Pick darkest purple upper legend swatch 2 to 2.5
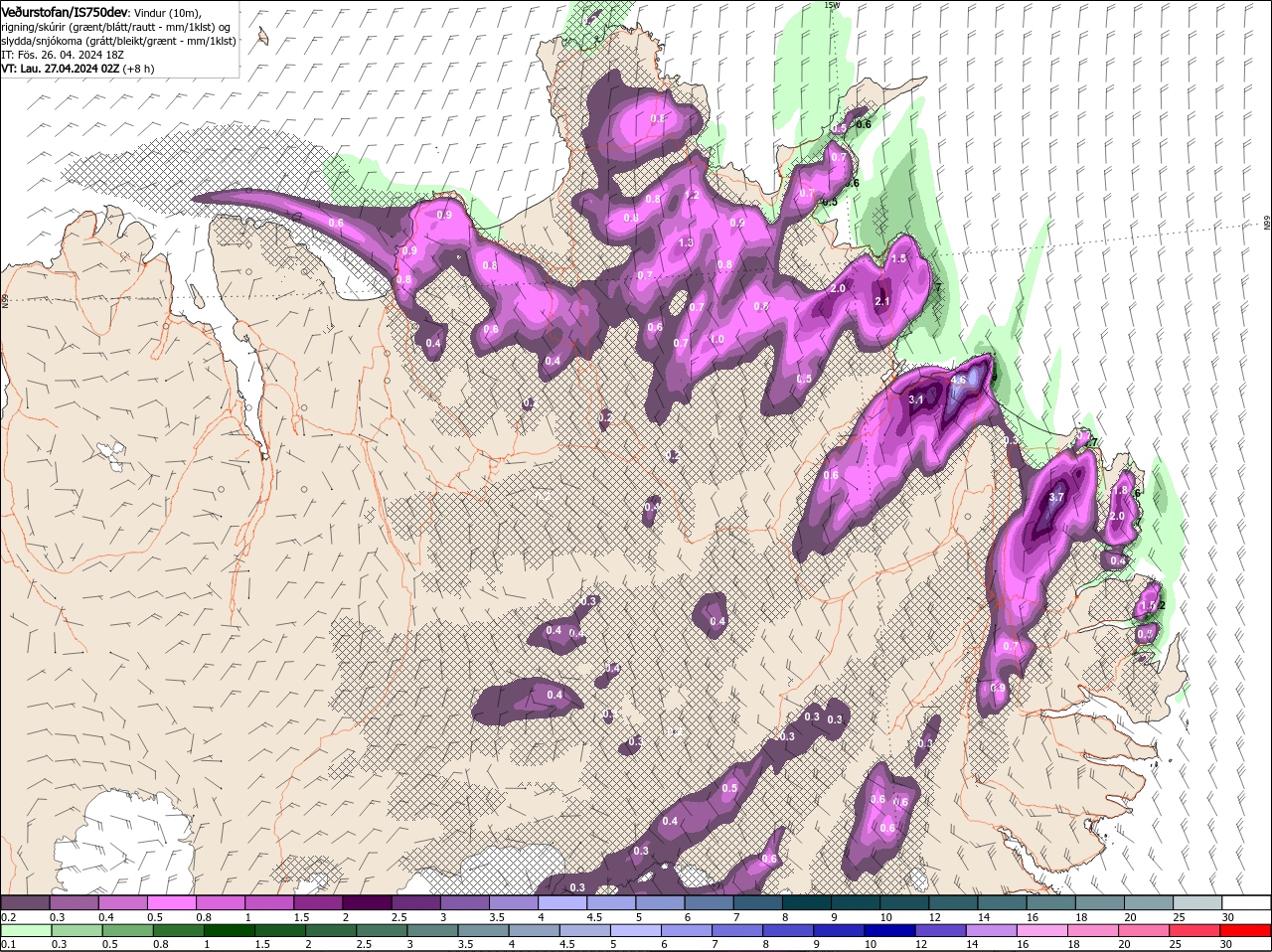 pyautogui.click(x=367, y=902)
